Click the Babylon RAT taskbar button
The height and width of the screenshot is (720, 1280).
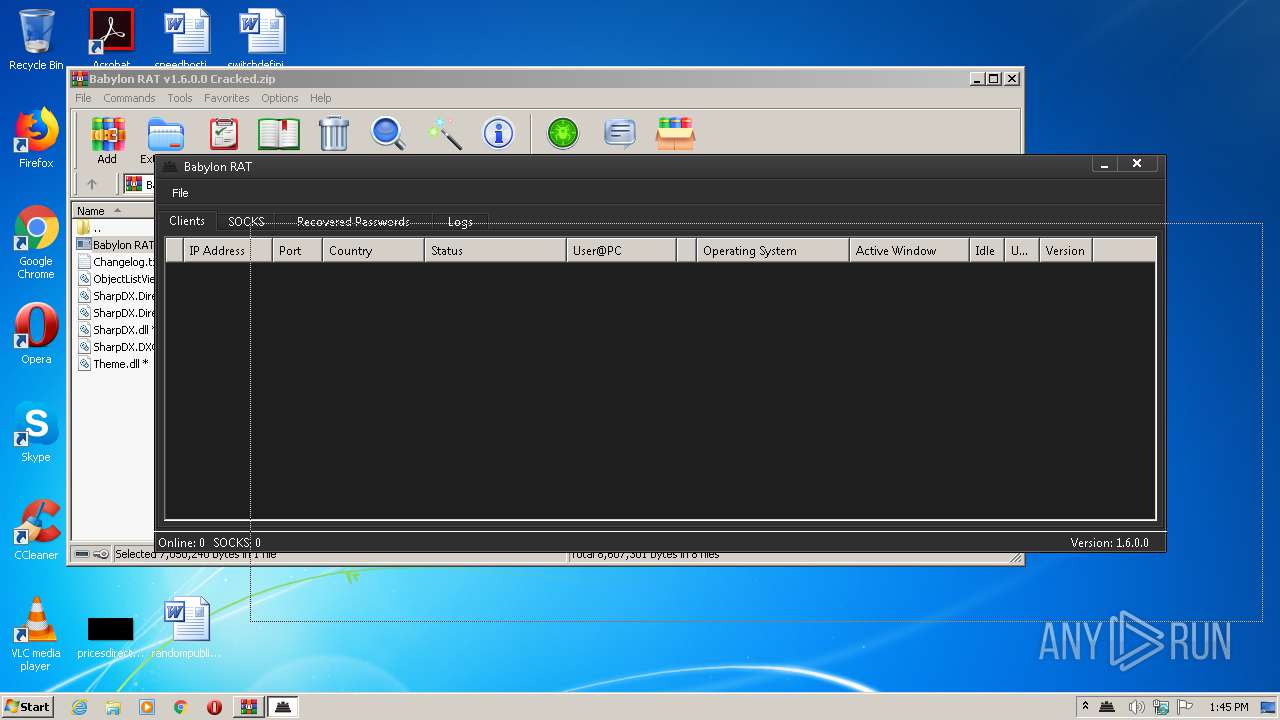pyautogui.click(x=283, y=707)
